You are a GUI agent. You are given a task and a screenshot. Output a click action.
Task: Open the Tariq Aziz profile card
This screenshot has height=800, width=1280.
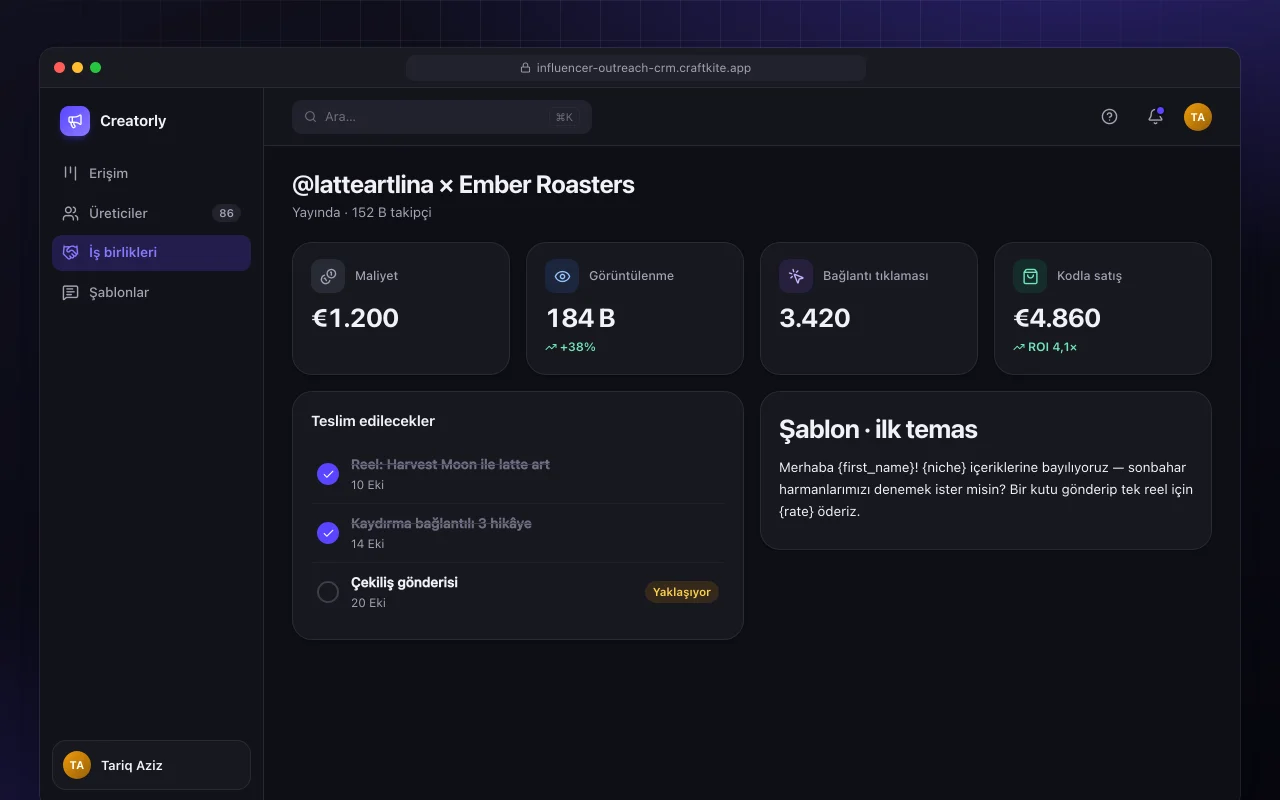click(x=151, y=765)
